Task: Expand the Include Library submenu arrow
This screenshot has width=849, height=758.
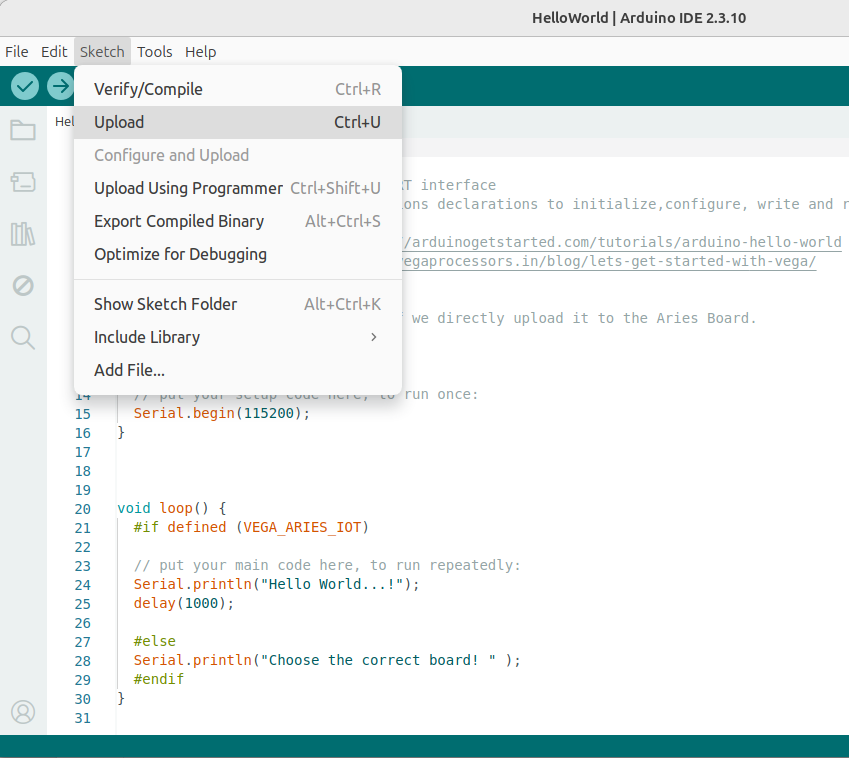Action: [x=374, y=337]
